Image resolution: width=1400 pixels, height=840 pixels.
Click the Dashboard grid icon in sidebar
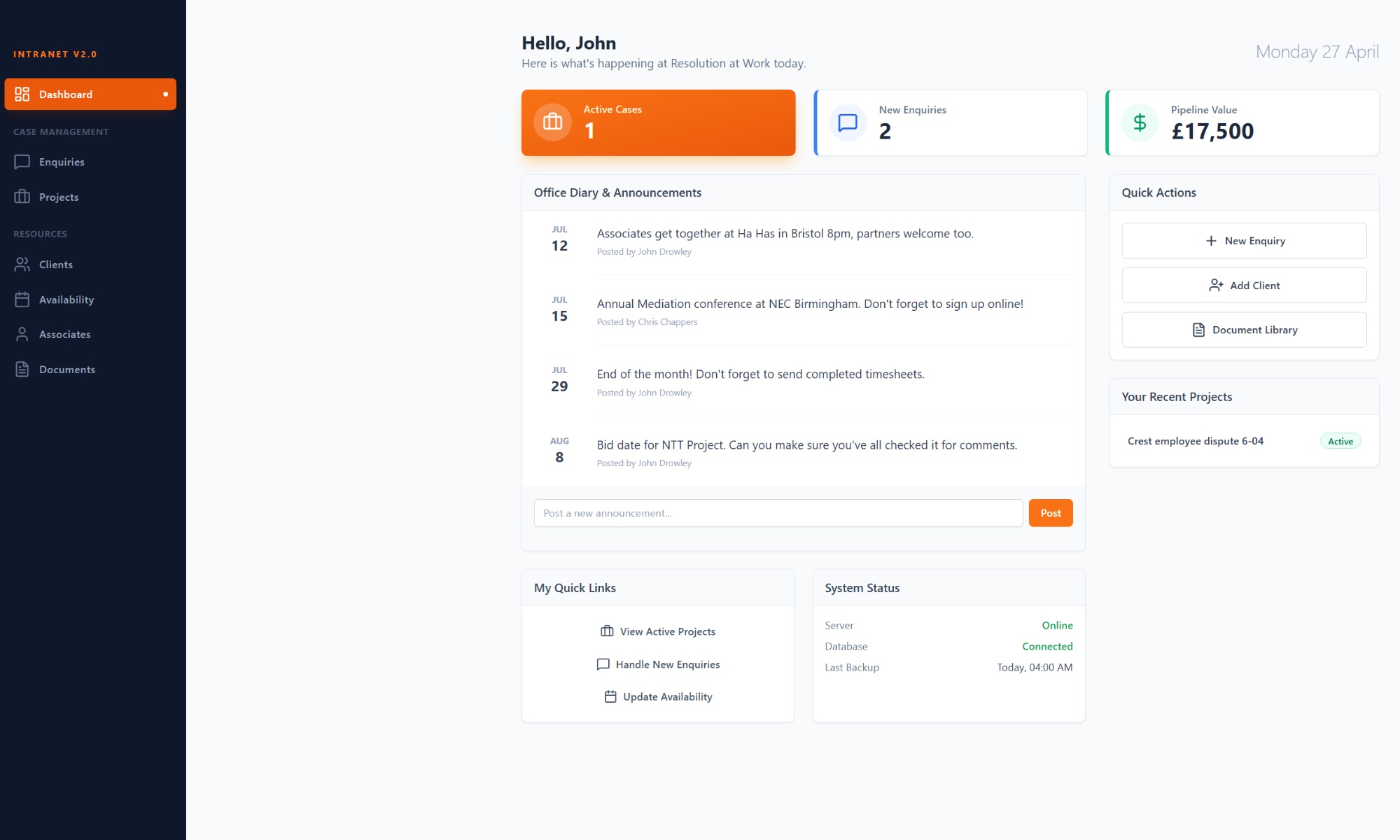click(22, 94)
